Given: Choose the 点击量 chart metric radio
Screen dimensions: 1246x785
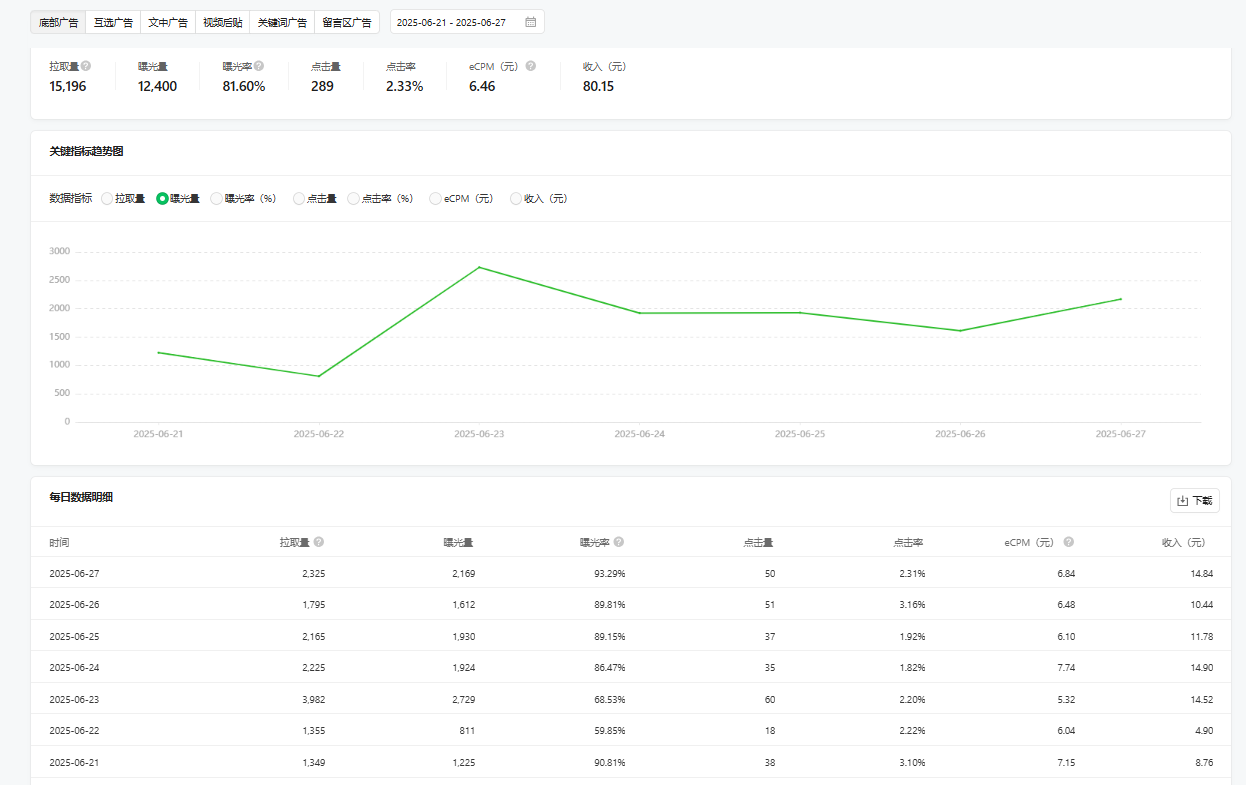Looking at the screenshot, I should coord(299,199).
